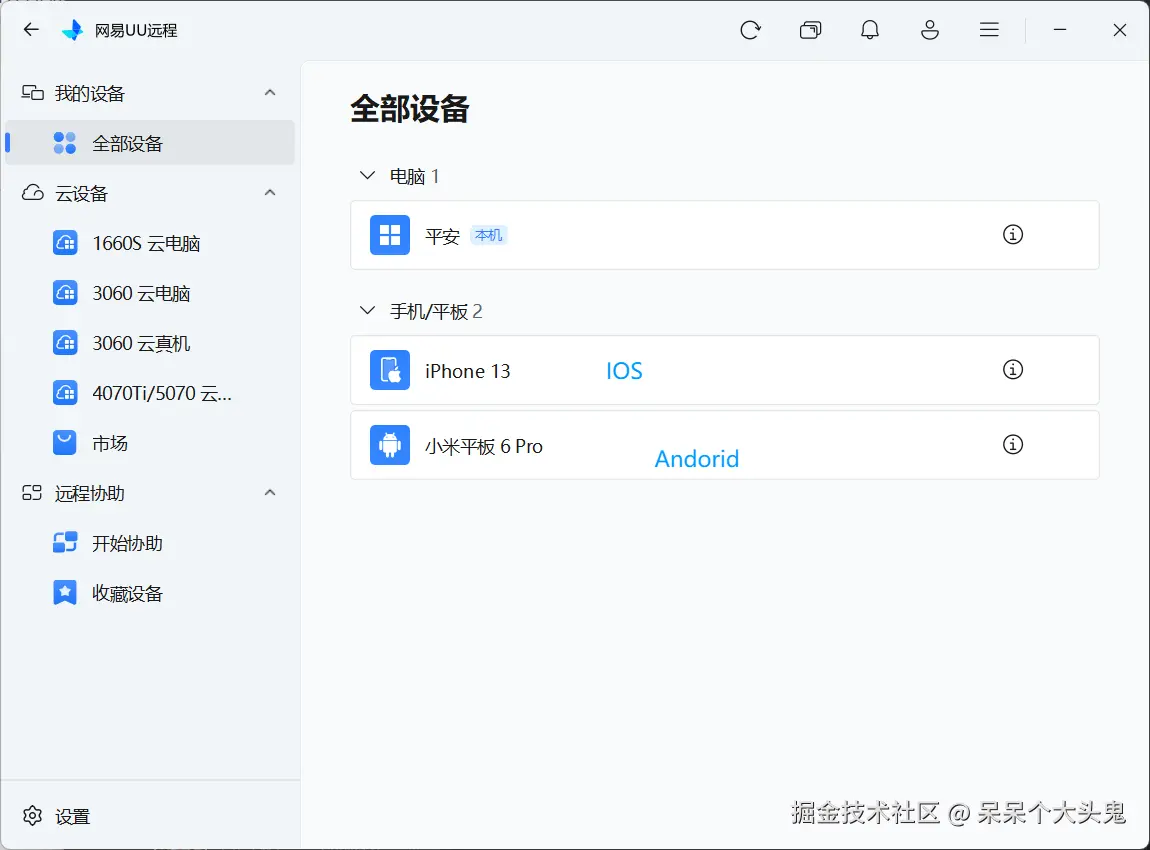Open the hamburger menu
The height and width of the screenshot is (850, 1150).
coord(989,30)
